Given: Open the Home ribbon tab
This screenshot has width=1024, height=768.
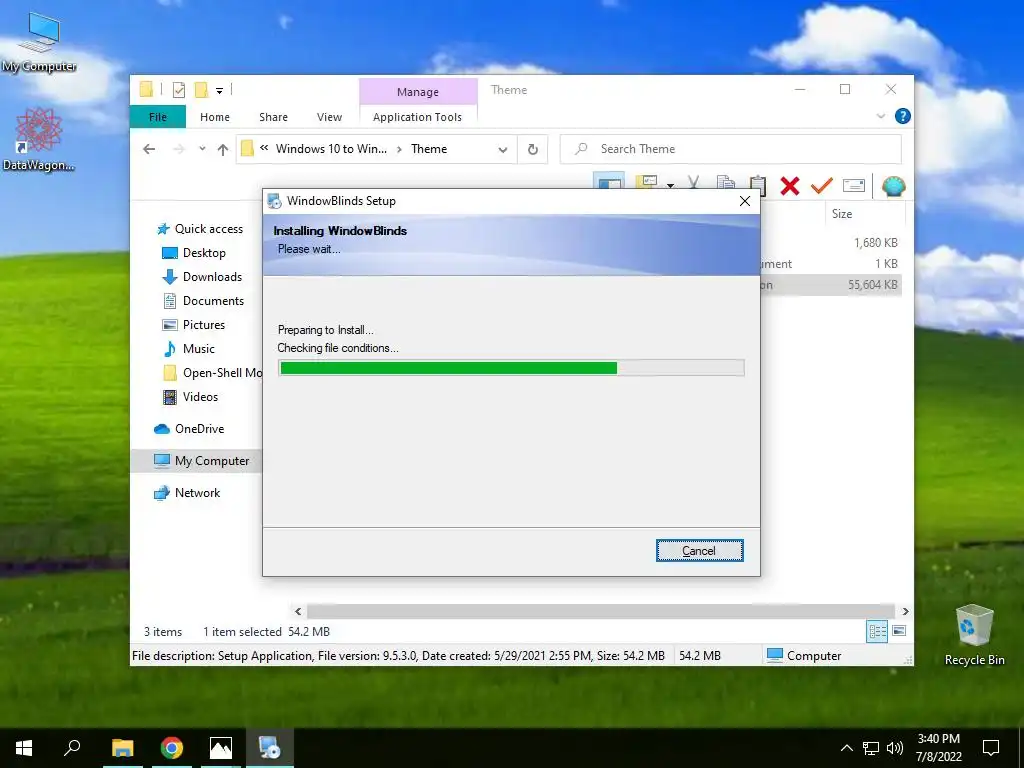Looking at the screenshot, I should [x=215, y=117].
